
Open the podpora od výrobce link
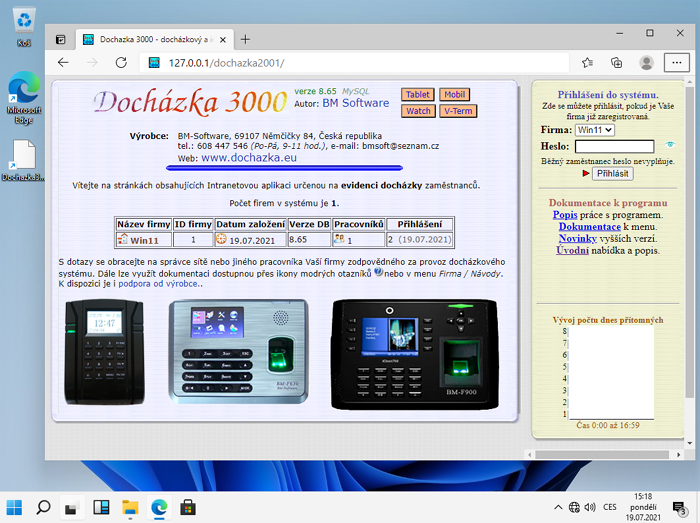pyautogui.click(x=158, y=284)
